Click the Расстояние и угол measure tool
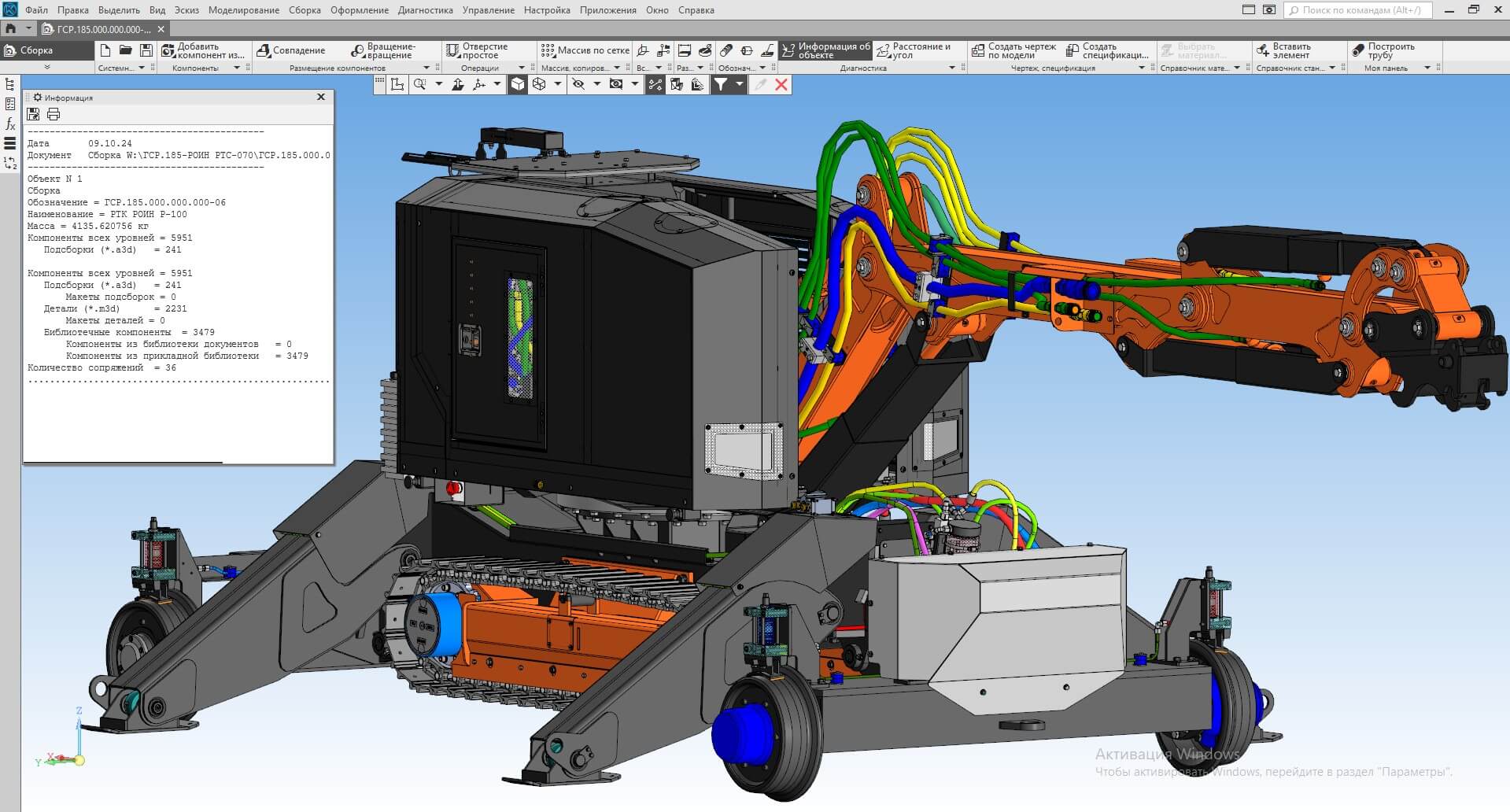 pos(914,51)
